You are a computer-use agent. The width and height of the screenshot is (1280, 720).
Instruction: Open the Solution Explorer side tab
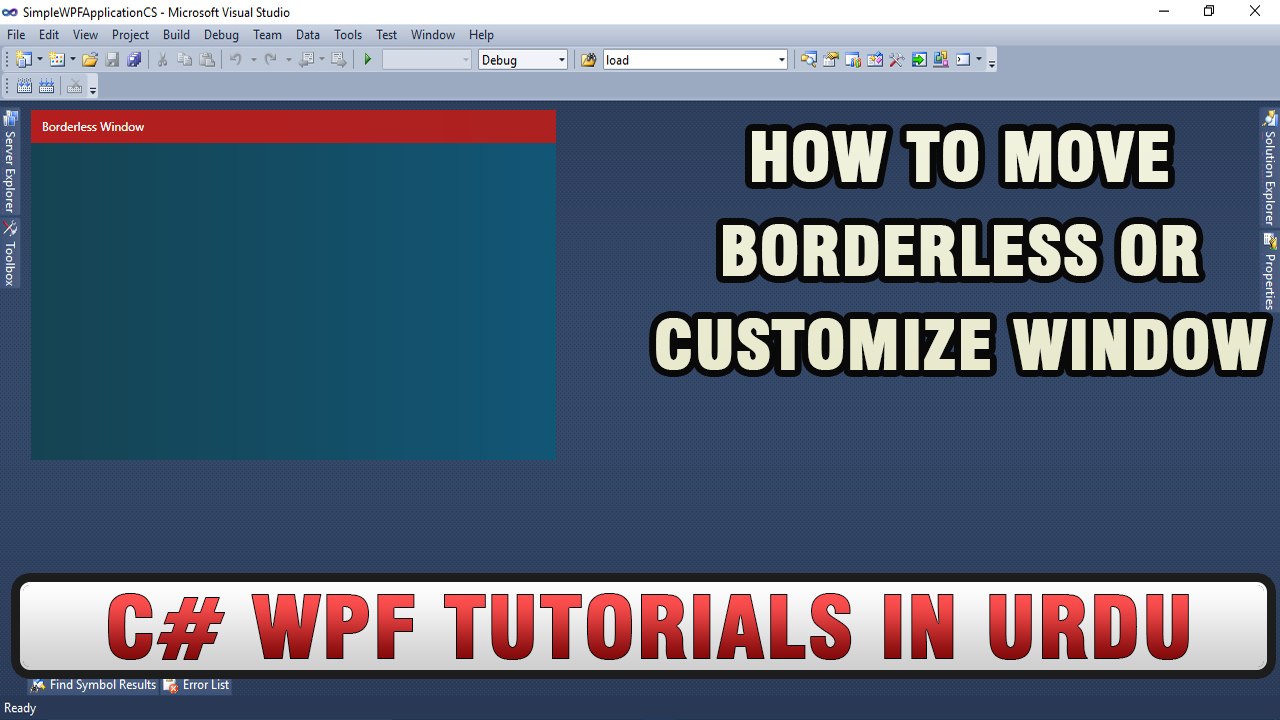[x=1270, y=168]
